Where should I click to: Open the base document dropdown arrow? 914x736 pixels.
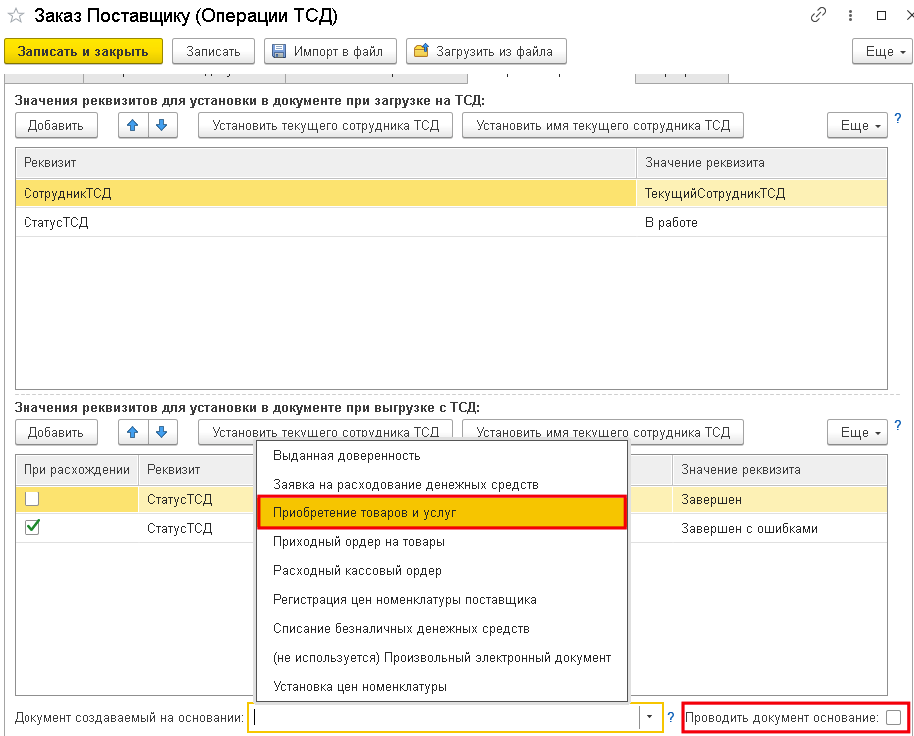click(x=649, y=717)
